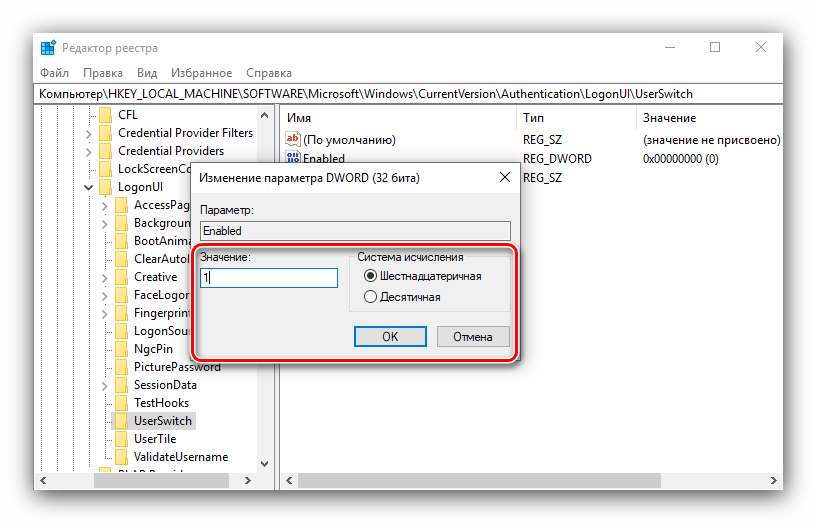The height and width of the screenshot is (523, 816).
Task: Click the DWORD icon next to Enabled
Action: [x=292, y=157]
